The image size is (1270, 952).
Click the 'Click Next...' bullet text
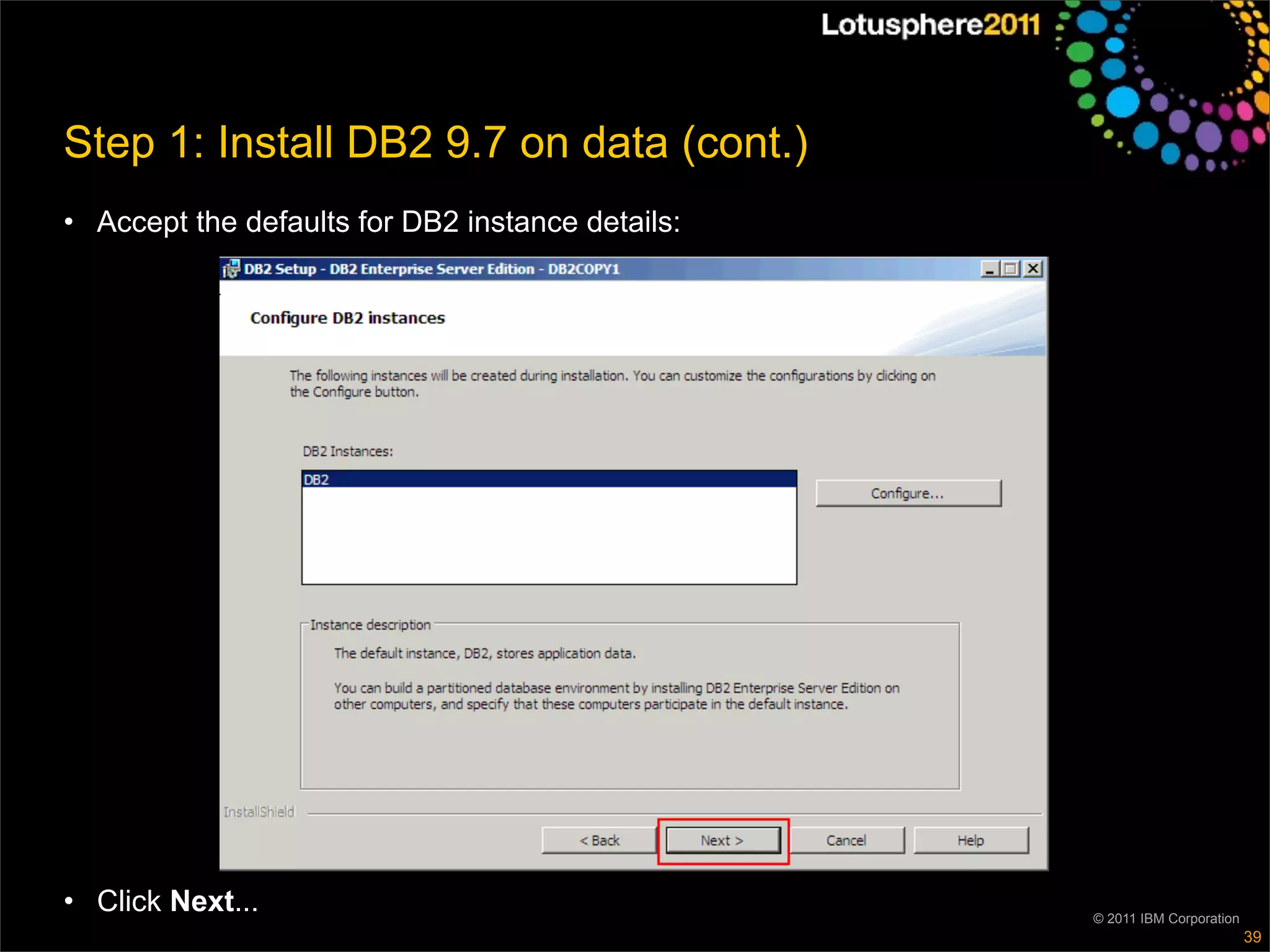tap(177, 901)
